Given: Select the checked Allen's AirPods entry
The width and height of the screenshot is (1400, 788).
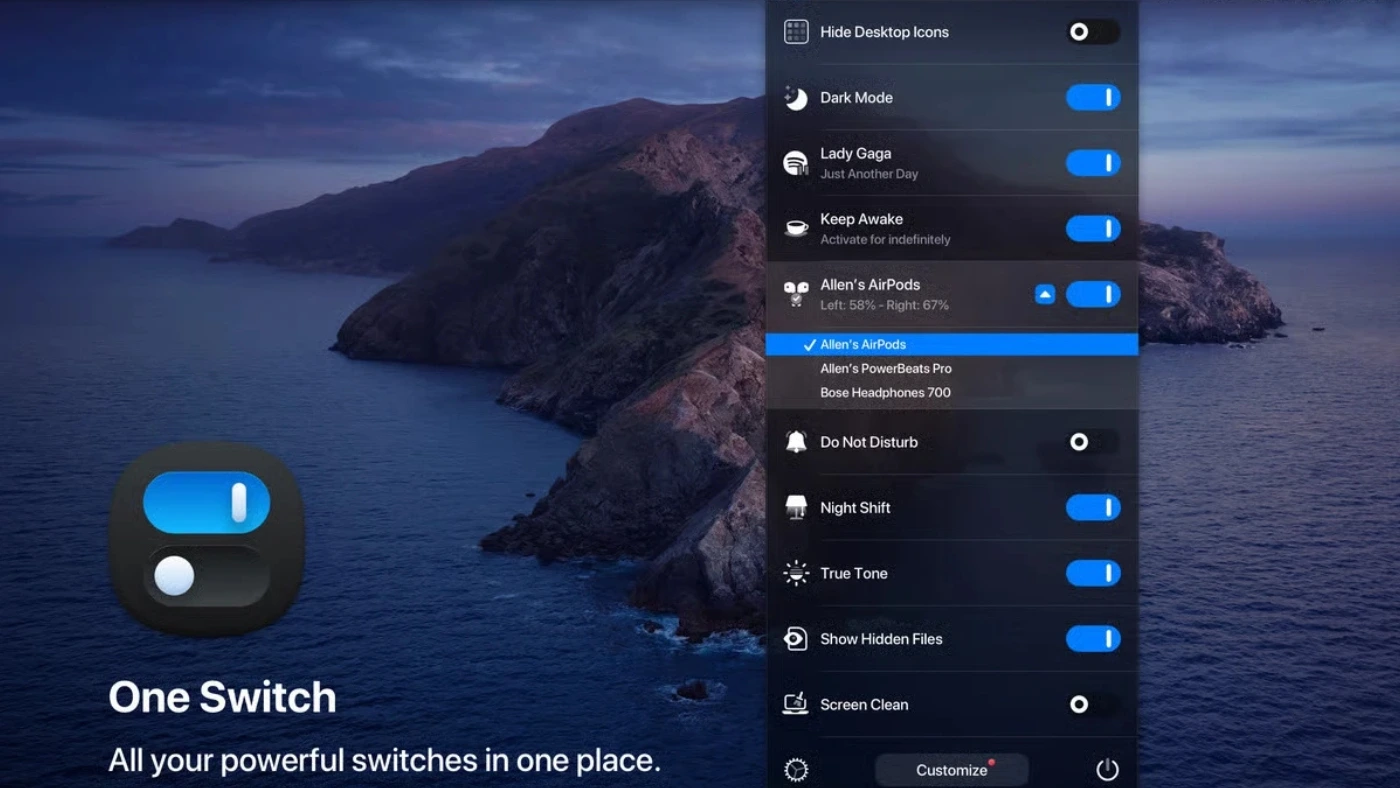Looking at the screenshot, I should 862,345.
